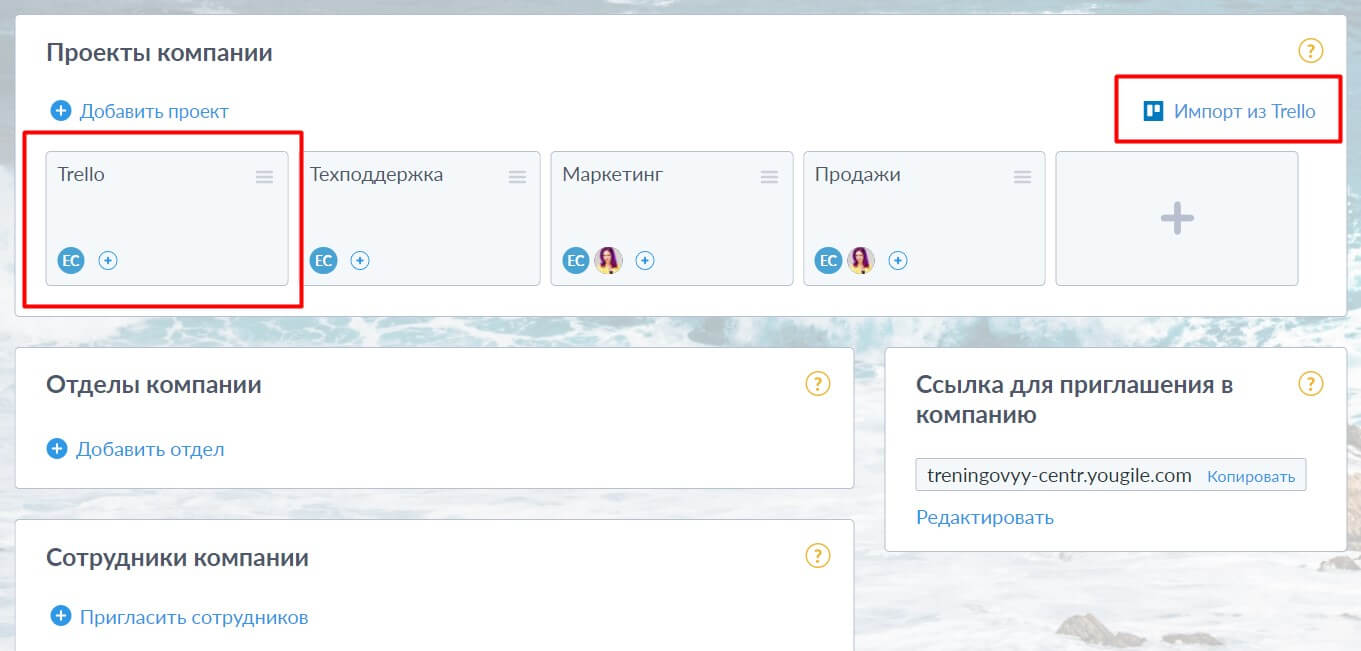Click Импорт из Trello link
The image size is (1361, 651).
1244,111
